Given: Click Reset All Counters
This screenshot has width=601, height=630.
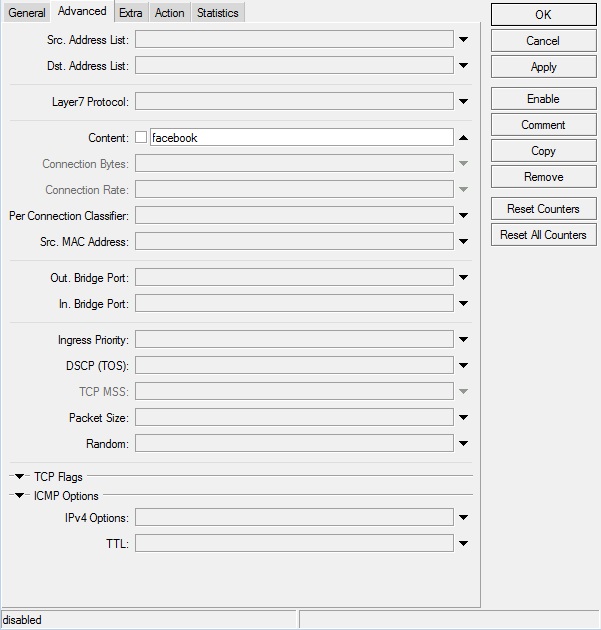Looking at the screenshot, I should coord(543,235).
